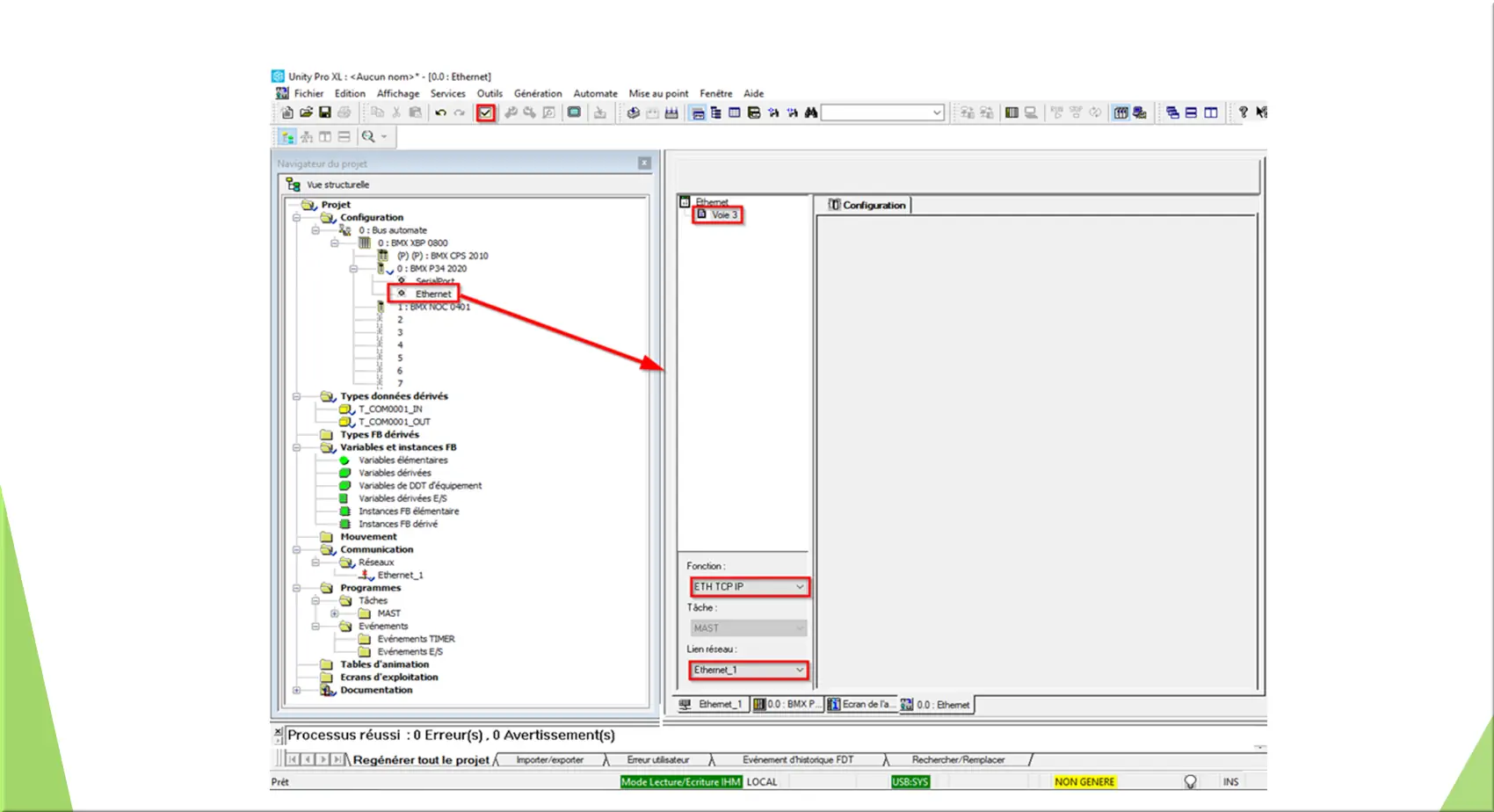Open the Rechercher/Remplacer output tab

click(x=958, y=759)
